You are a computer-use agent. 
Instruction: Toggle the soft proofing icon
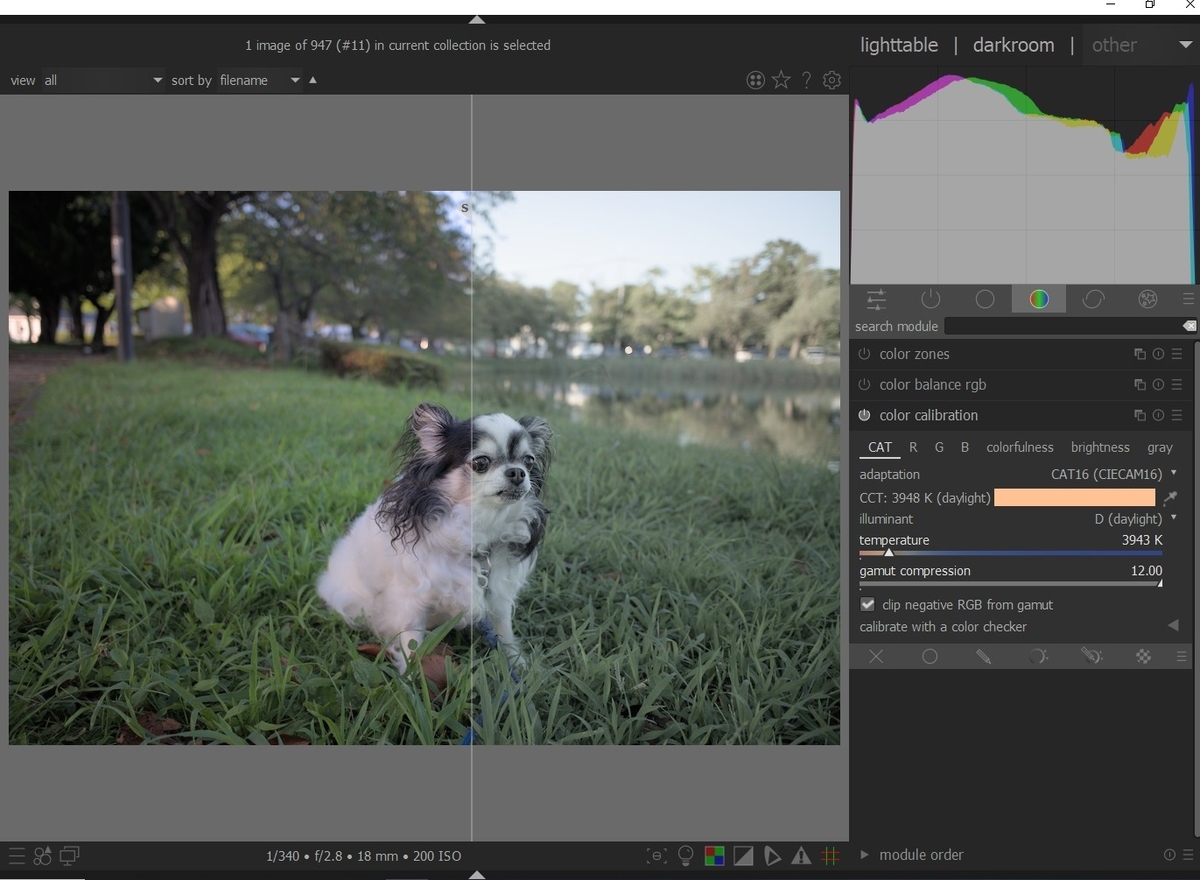pos(772,856)
